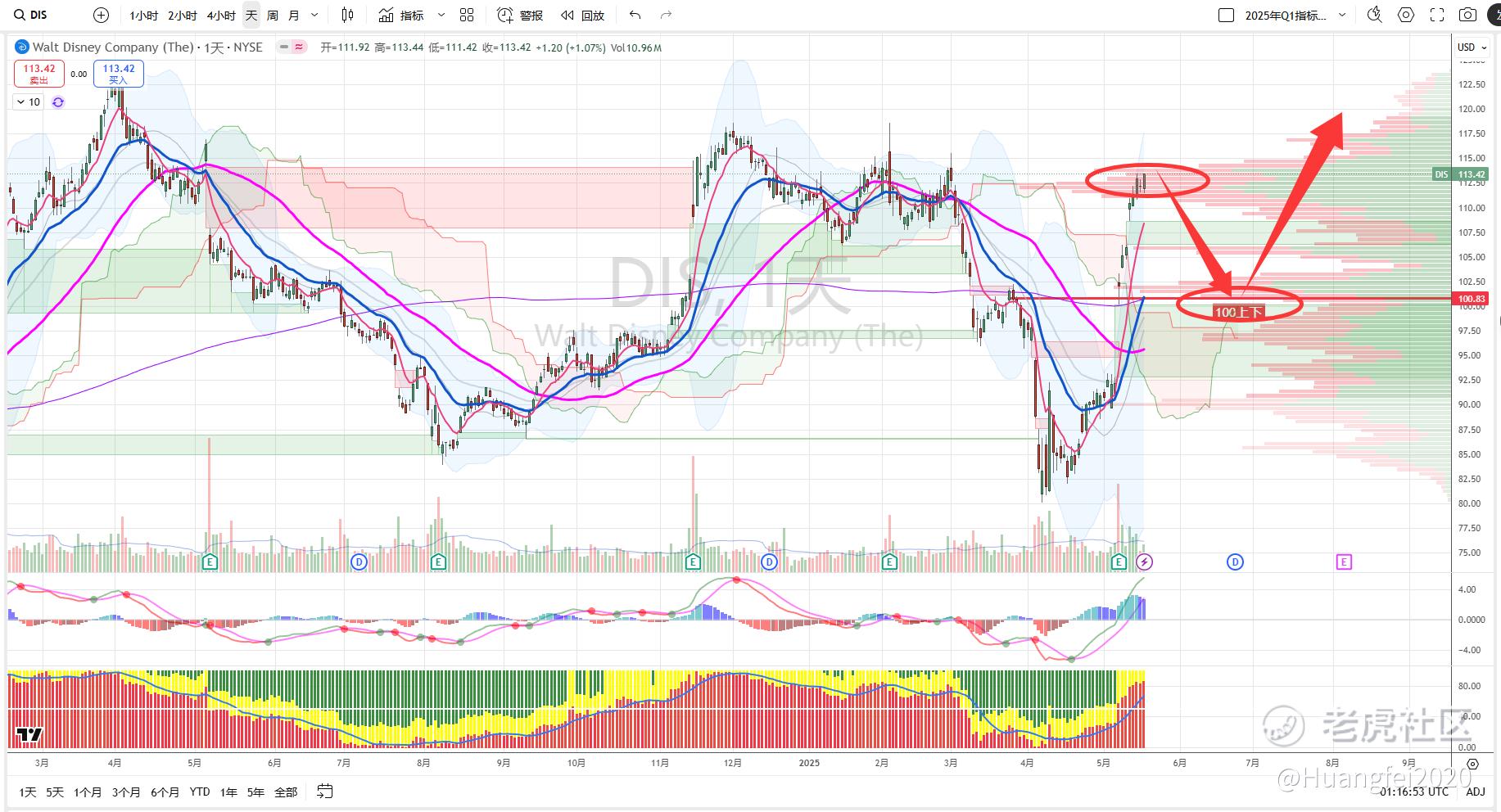Click the 01:16:53 UTC timezone clock
The image size is (1501, 812).
point(1414,792)
